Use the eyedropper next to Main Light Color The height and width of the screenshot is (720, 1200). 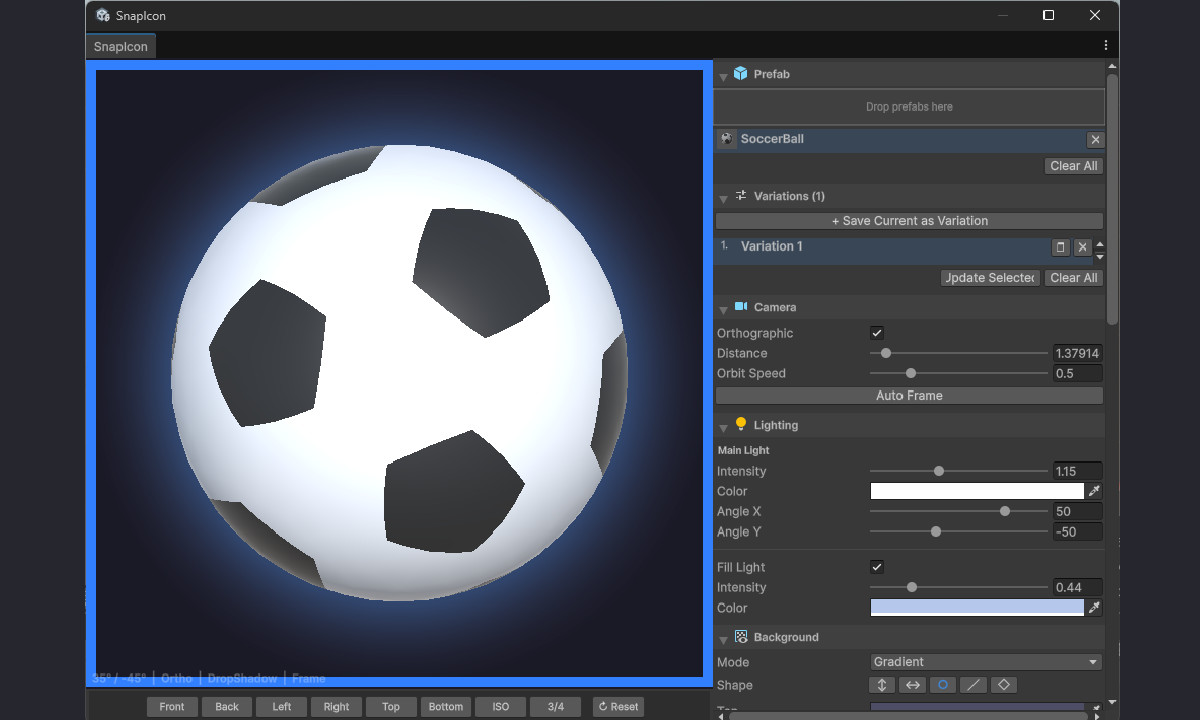tap(1094, 491)
